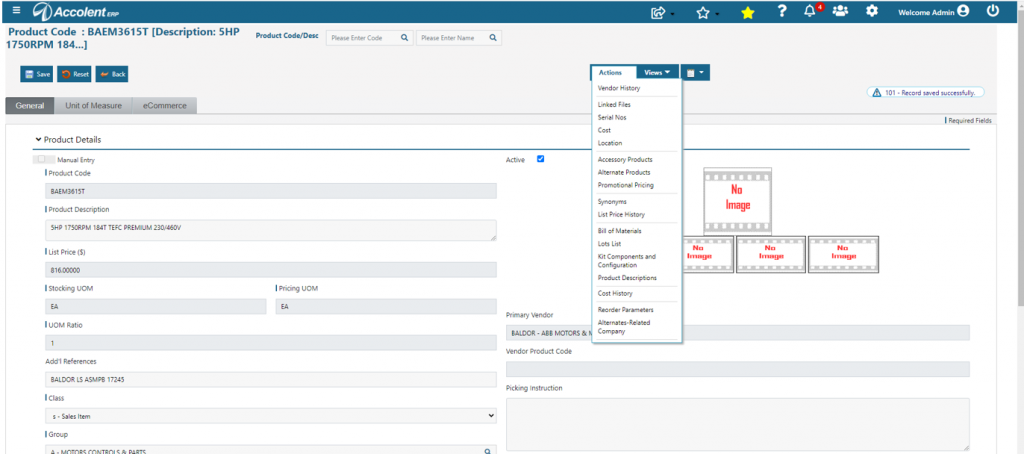Screen dimensions: 1024x454
Task: Click the Product Description text area
Action: point(270,230)
